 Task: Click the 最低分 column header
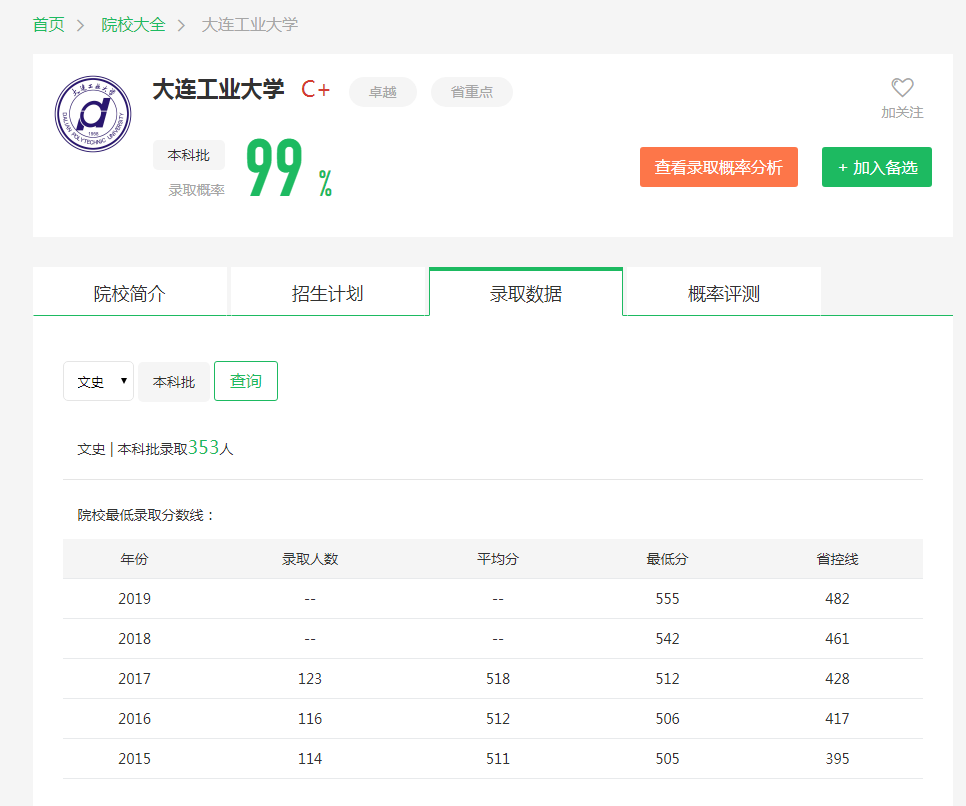click(667, 559)
